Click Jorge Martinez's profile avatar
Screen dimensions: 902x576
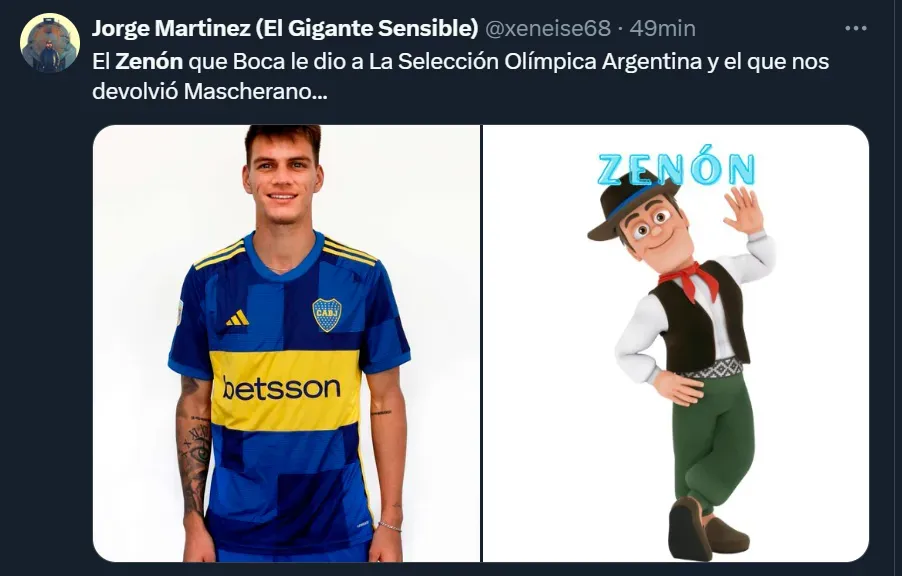50,43
